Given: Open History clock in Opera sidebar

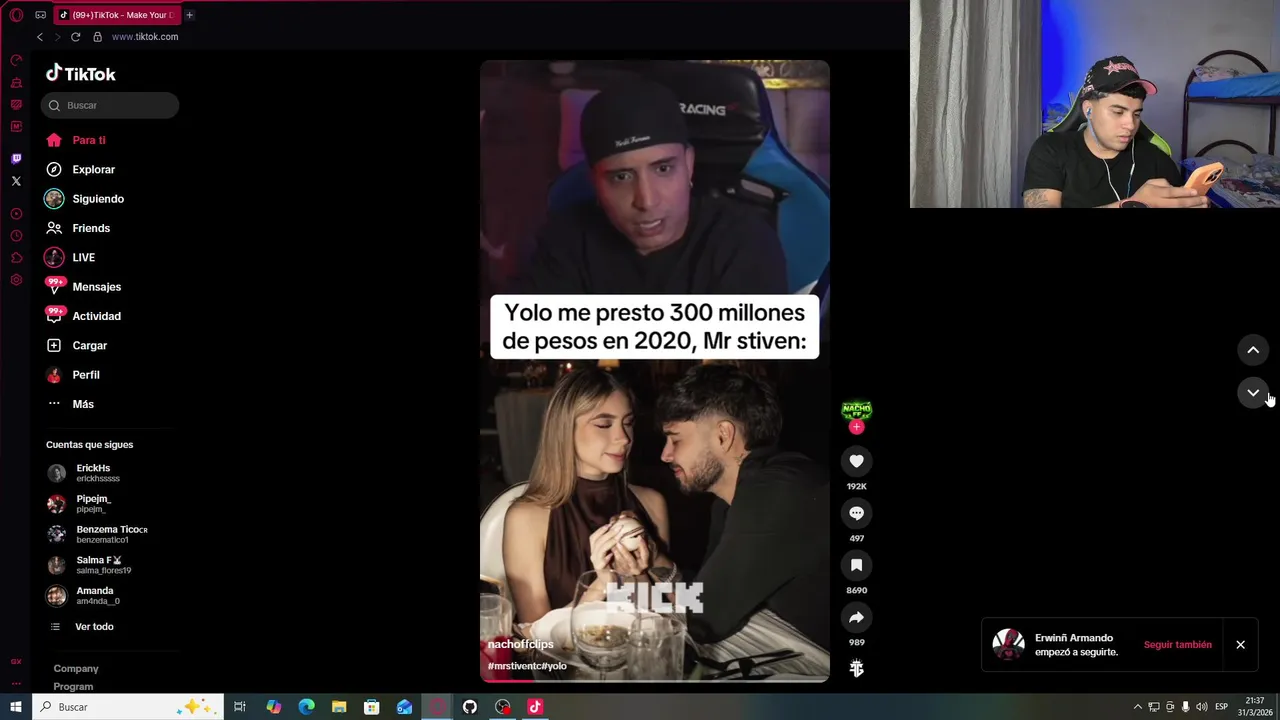Looking at the screenshot, I should click(x=16, y=236).
